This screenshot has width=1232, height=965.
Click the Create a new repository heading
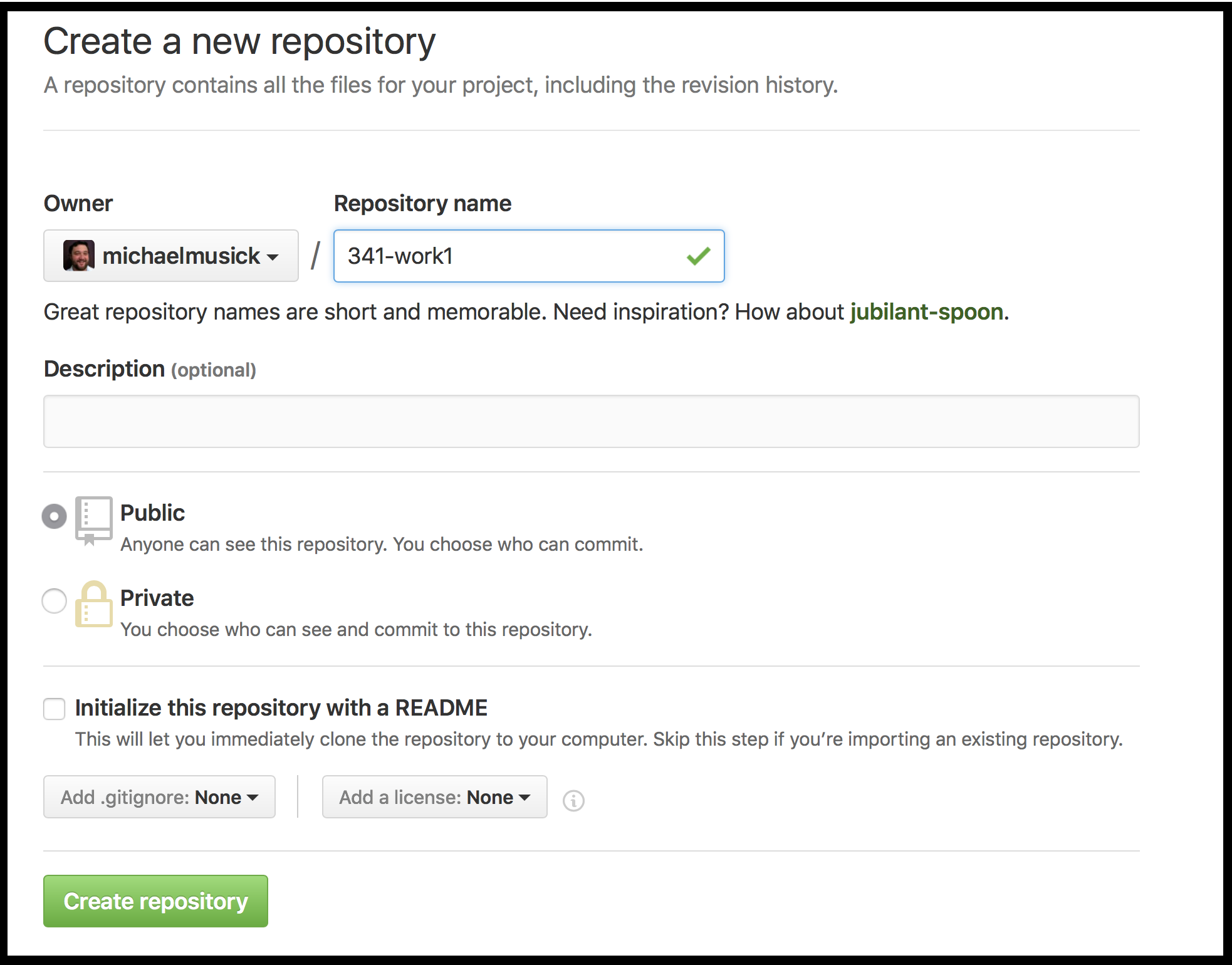click(239, 41)
